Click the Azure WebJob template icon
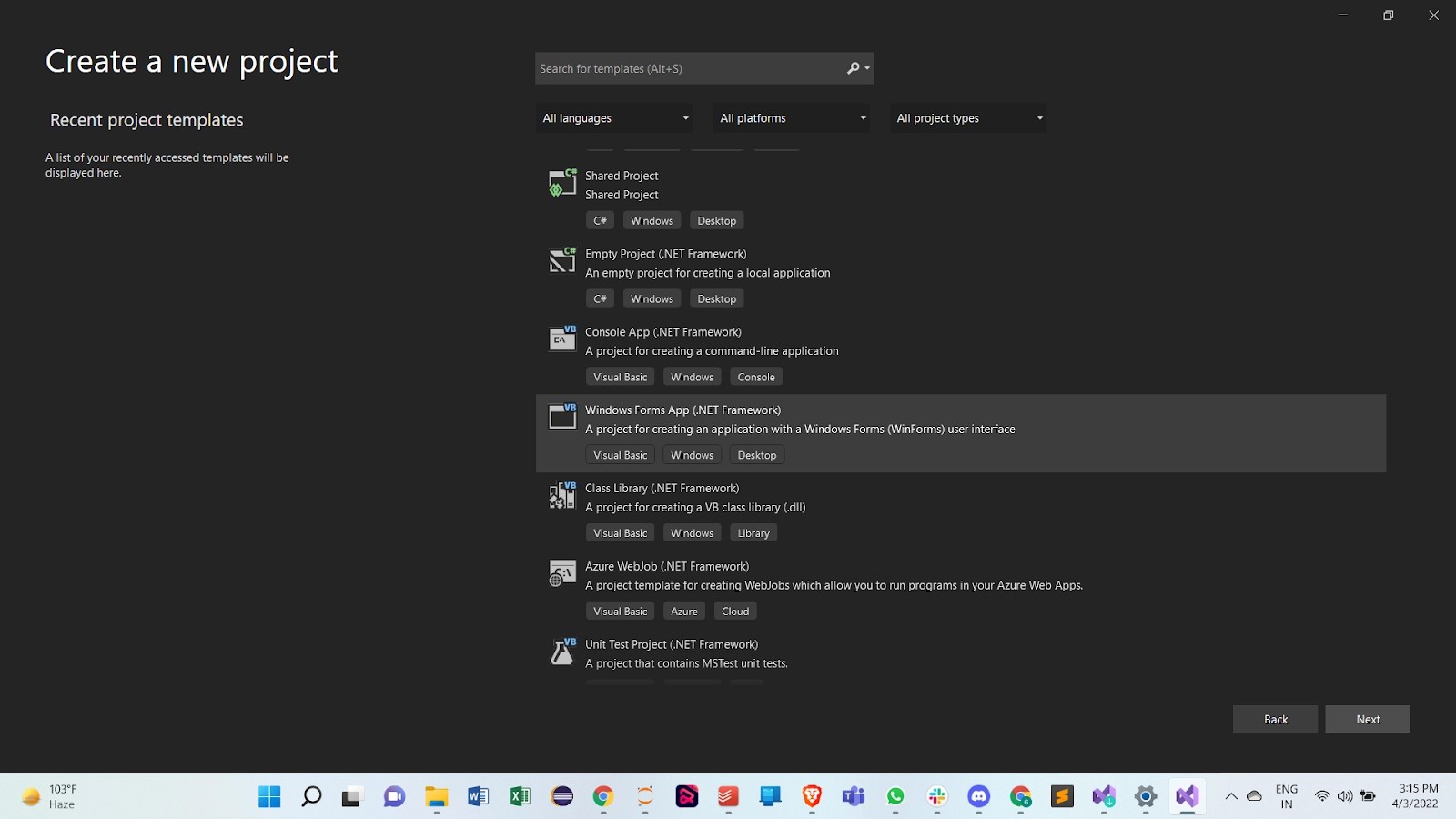1456x819 pixels. [x=561, y=573]
